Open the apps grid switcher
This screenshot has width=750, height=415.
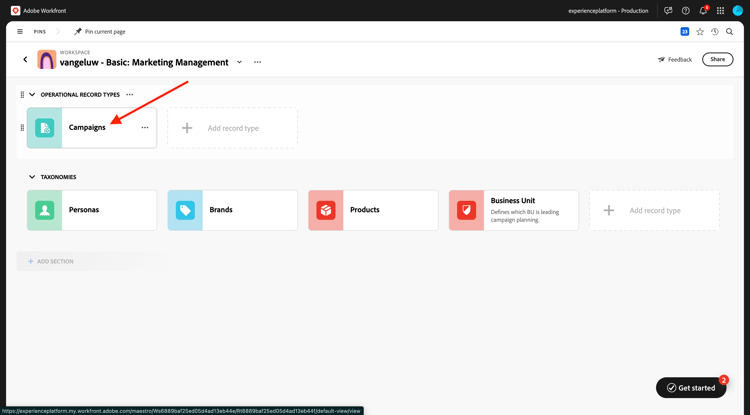pos(720,11)
